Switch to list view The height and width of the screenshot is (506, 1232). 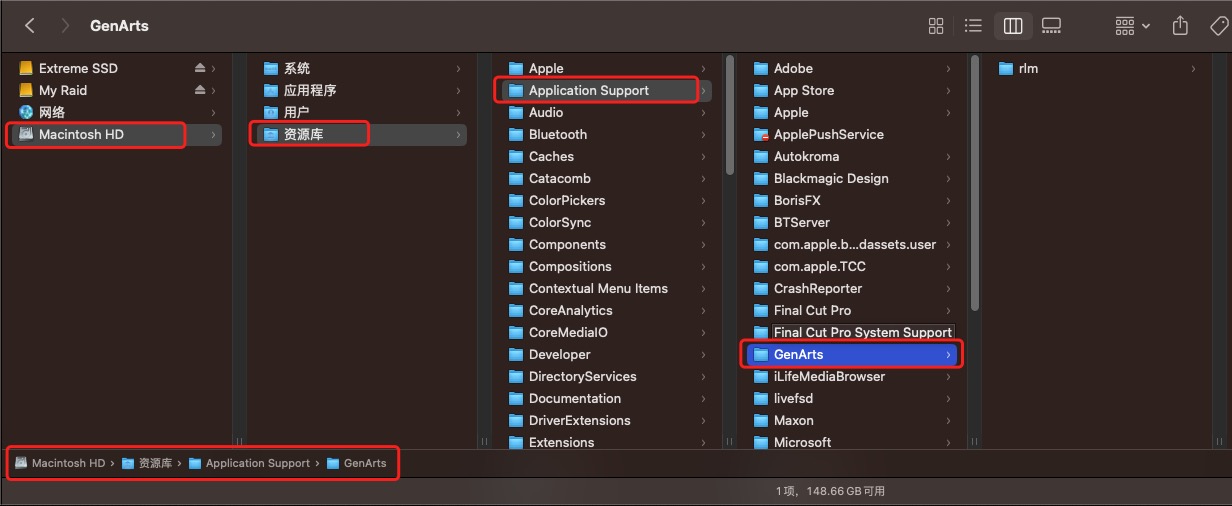coord(972,26)
